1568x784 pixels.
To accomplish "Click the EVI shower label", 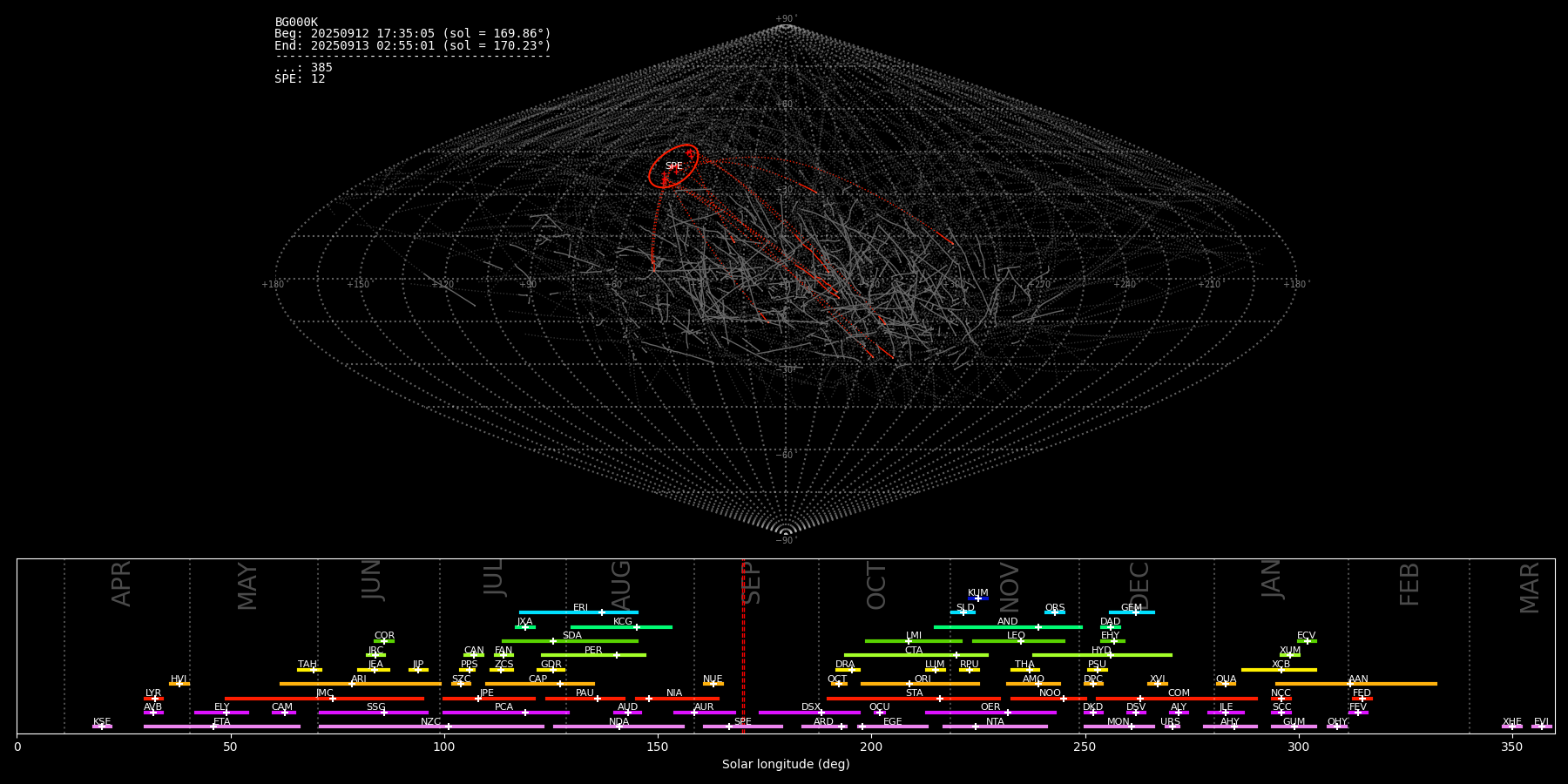I will pos(1542,722).
